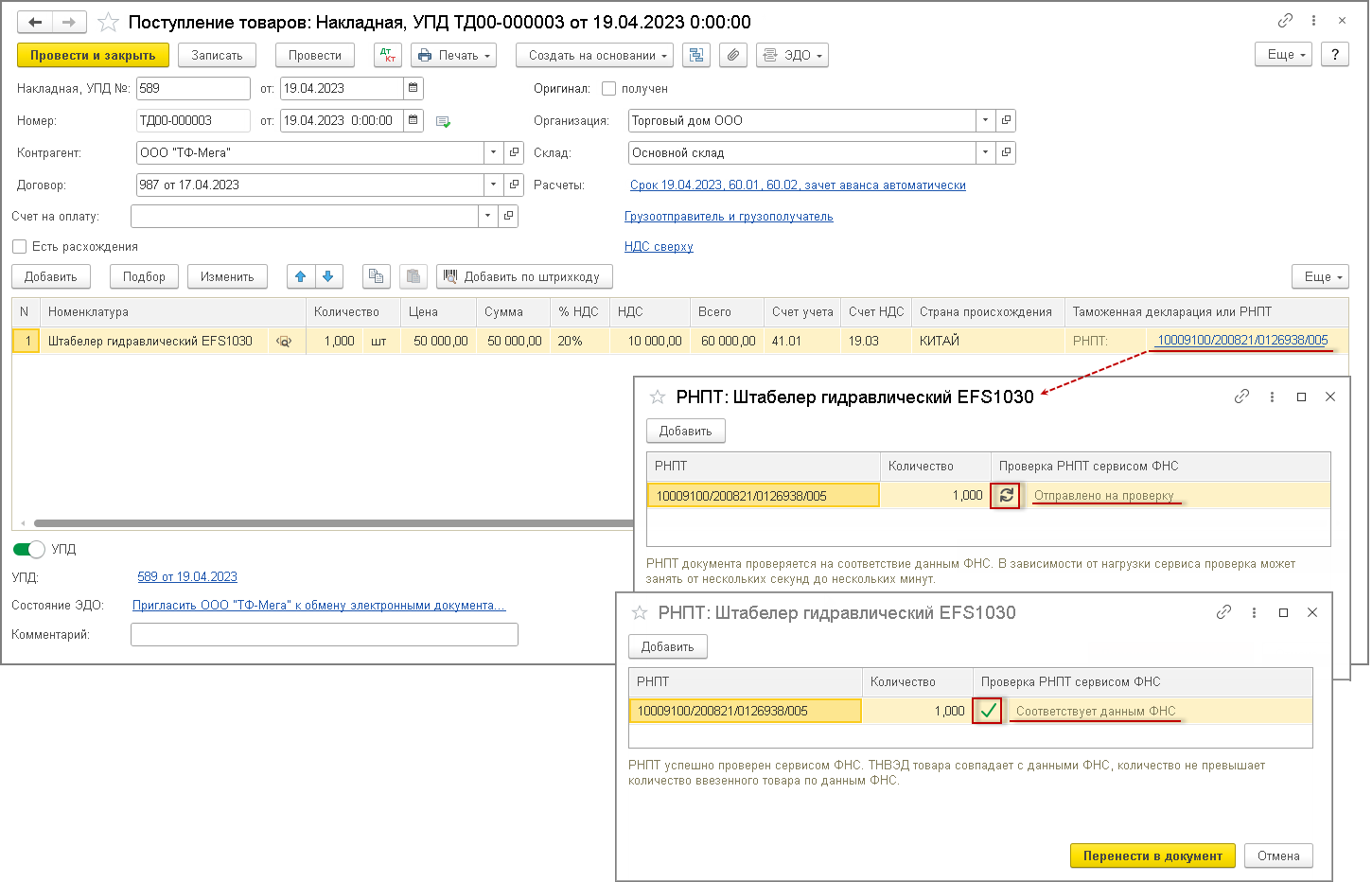The image size is (1372, 882).
Task: Expand Счет на оплату dropdown arrow
Action: tap(488, 216)
